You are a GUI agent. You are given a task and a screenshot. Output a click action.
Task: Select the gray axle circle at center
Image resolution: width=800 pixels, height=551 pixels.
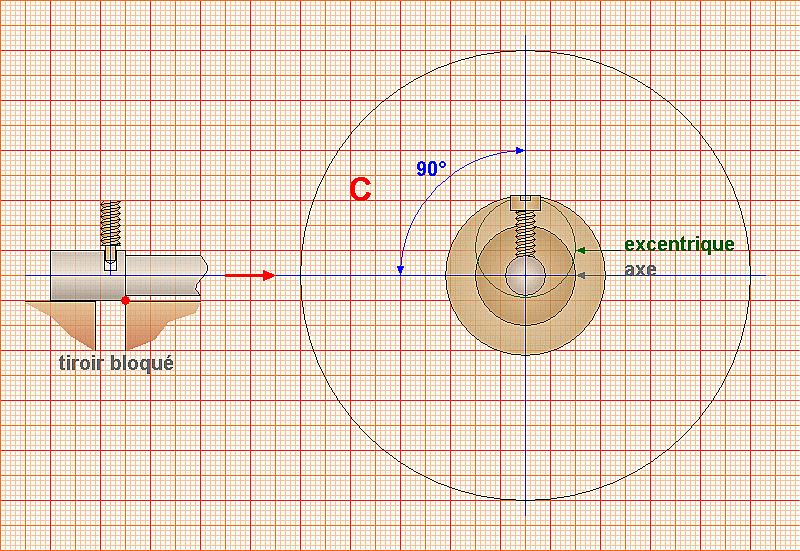click(x=525, y=275)
